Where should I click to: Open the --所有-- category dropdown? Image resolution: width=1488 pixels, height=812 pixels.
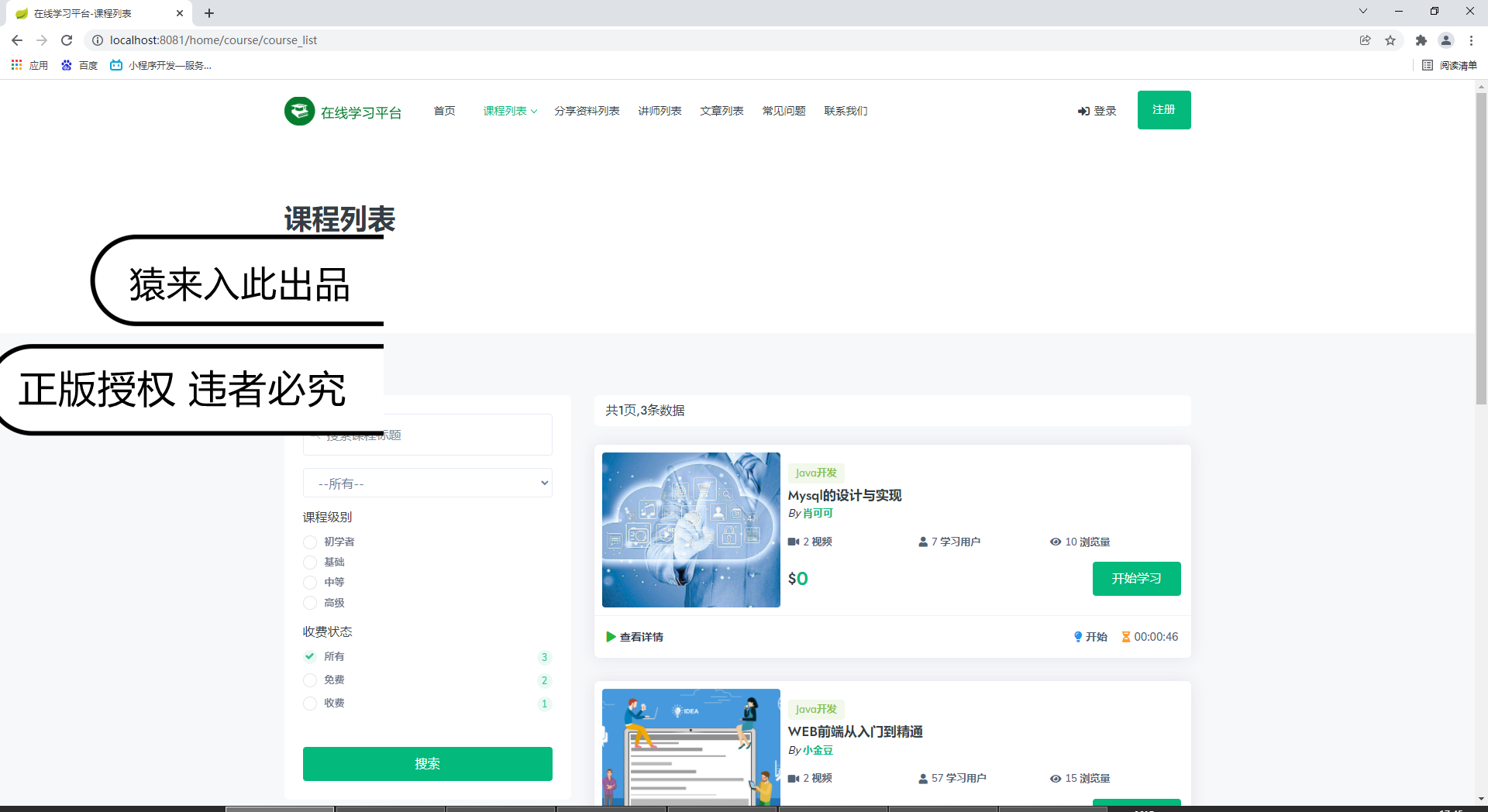(x=428, y=483)
